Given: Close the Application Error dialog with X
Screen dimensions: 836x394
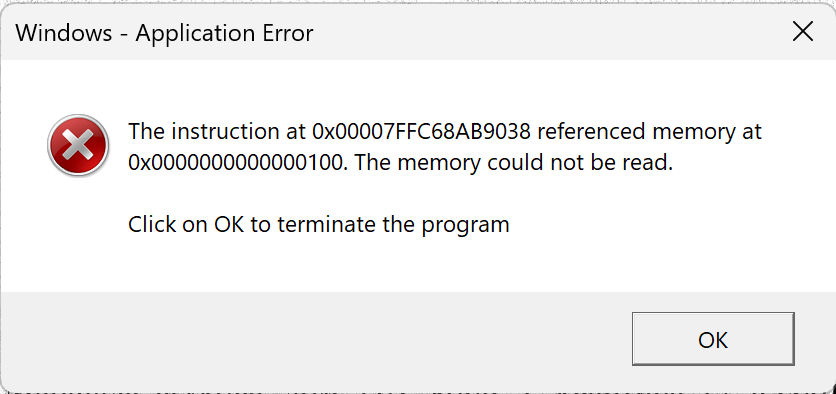Looking at the screenshot, I should pos(802,33).
